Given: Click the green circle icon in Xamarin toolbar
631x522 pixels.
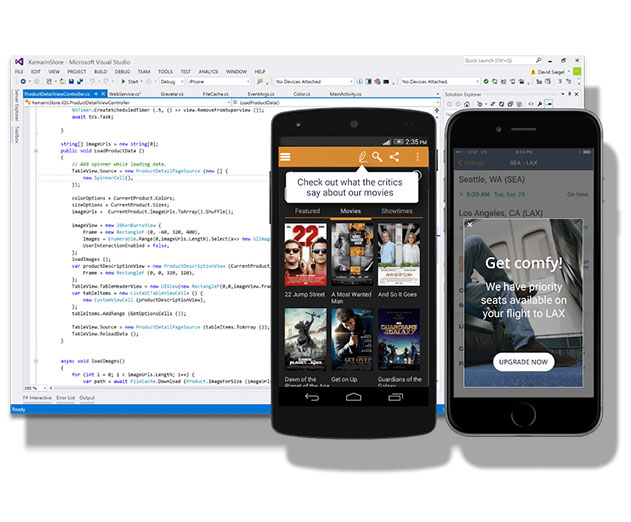Looking at the screenshot, I should pos(486,82).
